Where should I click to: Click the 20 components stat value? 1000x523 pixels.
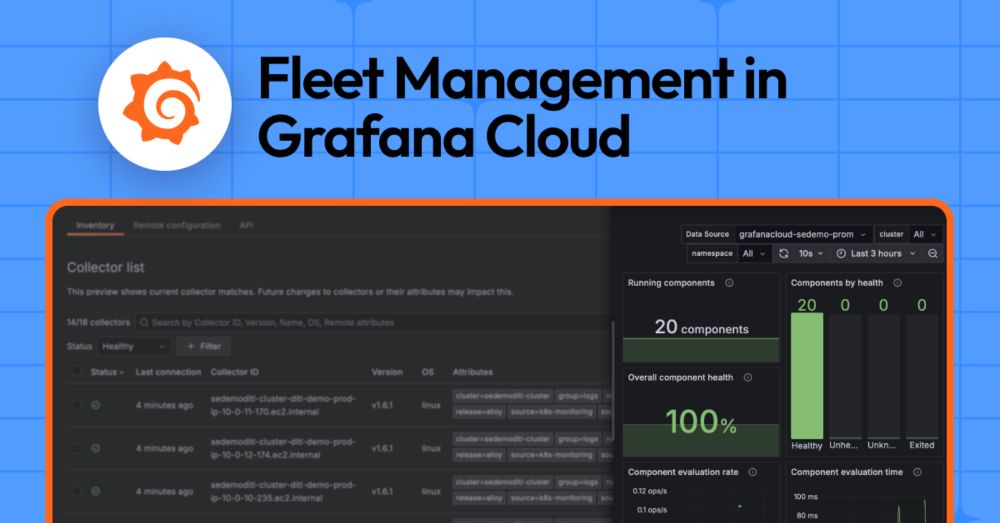[x=702, y=327]
